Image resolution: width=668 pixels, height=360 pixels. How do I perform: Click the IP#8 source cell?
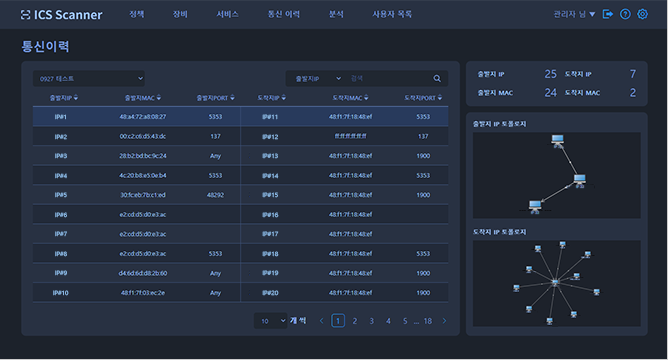point(61,253)
